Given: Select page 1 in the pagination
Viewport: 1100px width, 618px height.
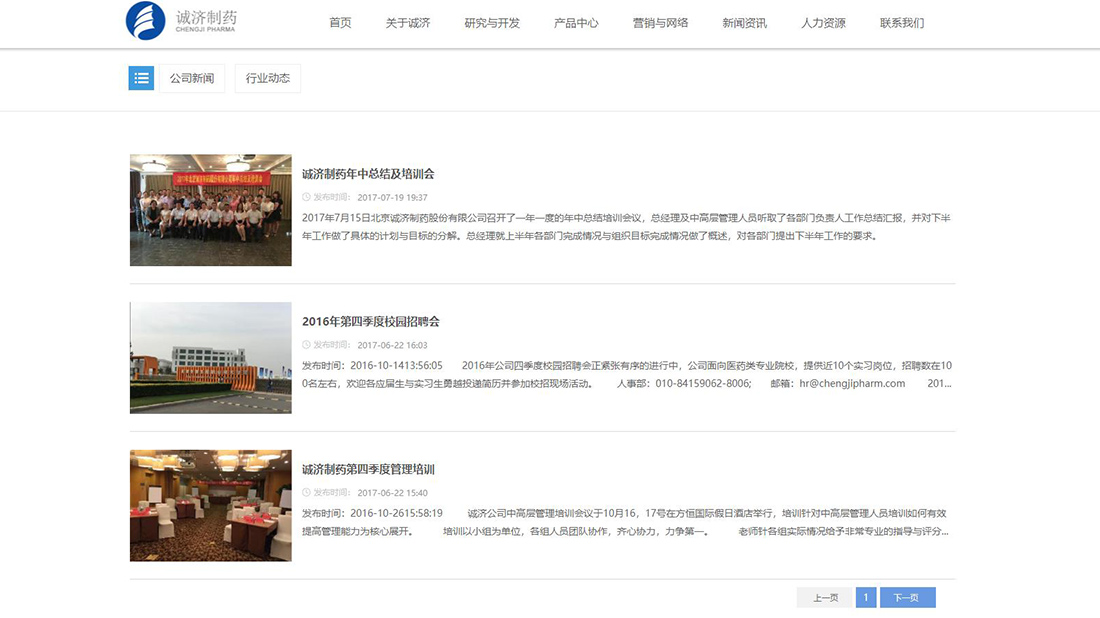Looking at the screenshot, I should point(865,596).
